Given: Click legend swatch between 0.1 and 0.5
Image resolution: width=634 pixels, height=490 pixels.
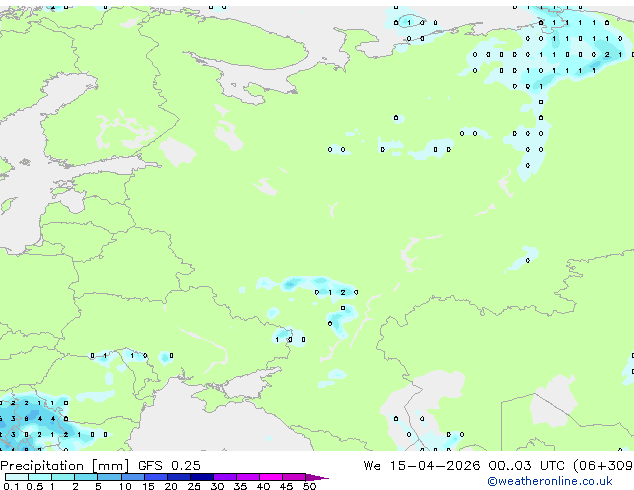Looking at the screenshot, I should 17,477.
